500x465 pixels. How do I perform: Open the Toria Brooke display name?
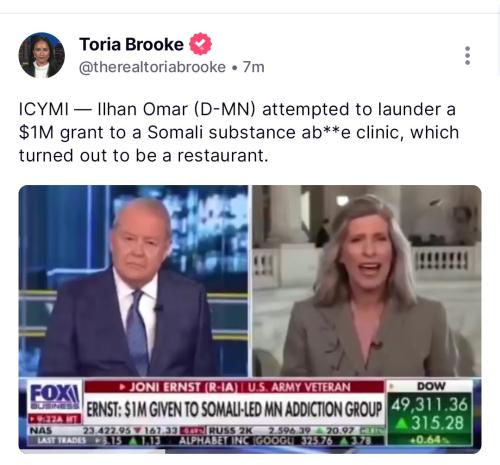[x=131, y=44]
